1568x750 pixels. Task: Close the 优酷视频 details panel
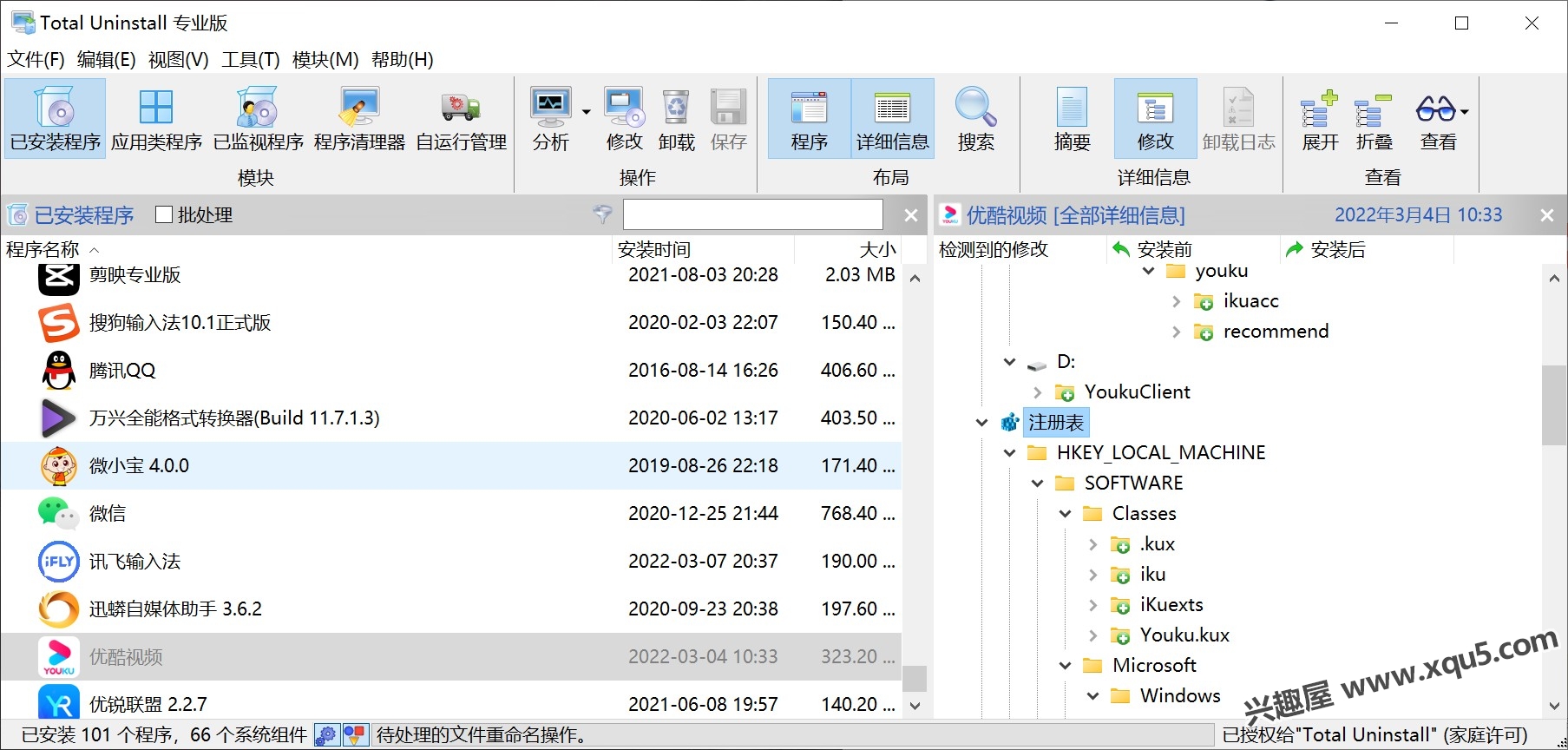[1546, 215]
